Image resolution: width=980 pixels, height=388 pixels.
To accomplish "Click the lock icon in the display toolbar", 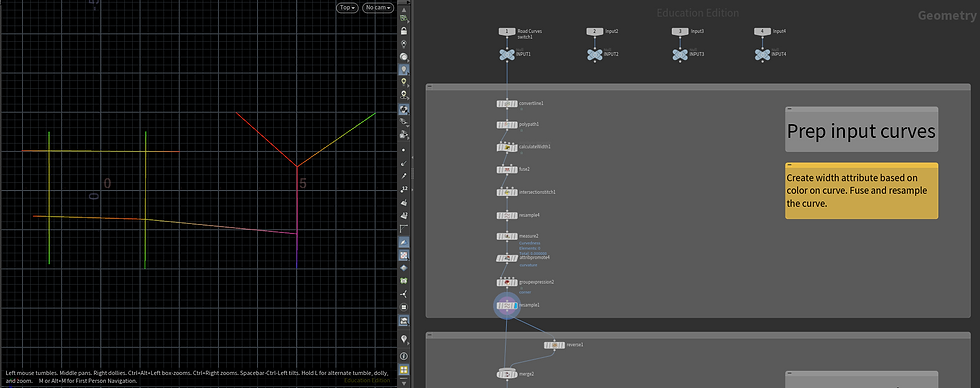I will (404, 31).
